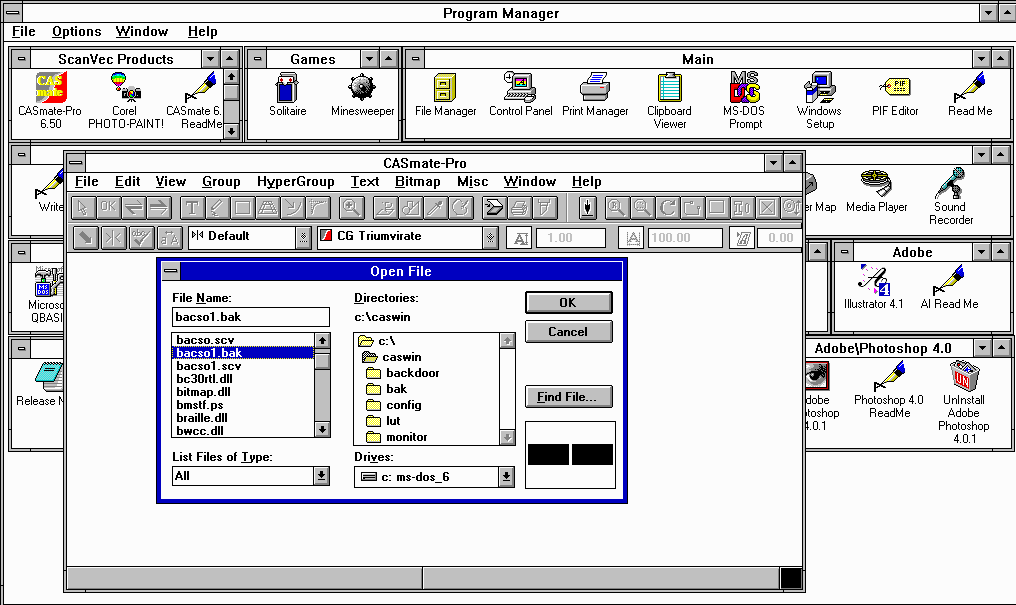Viewport: 1016px width, 605px height.
Task: Open the Default style dropdown arrow
Action: 303,238
